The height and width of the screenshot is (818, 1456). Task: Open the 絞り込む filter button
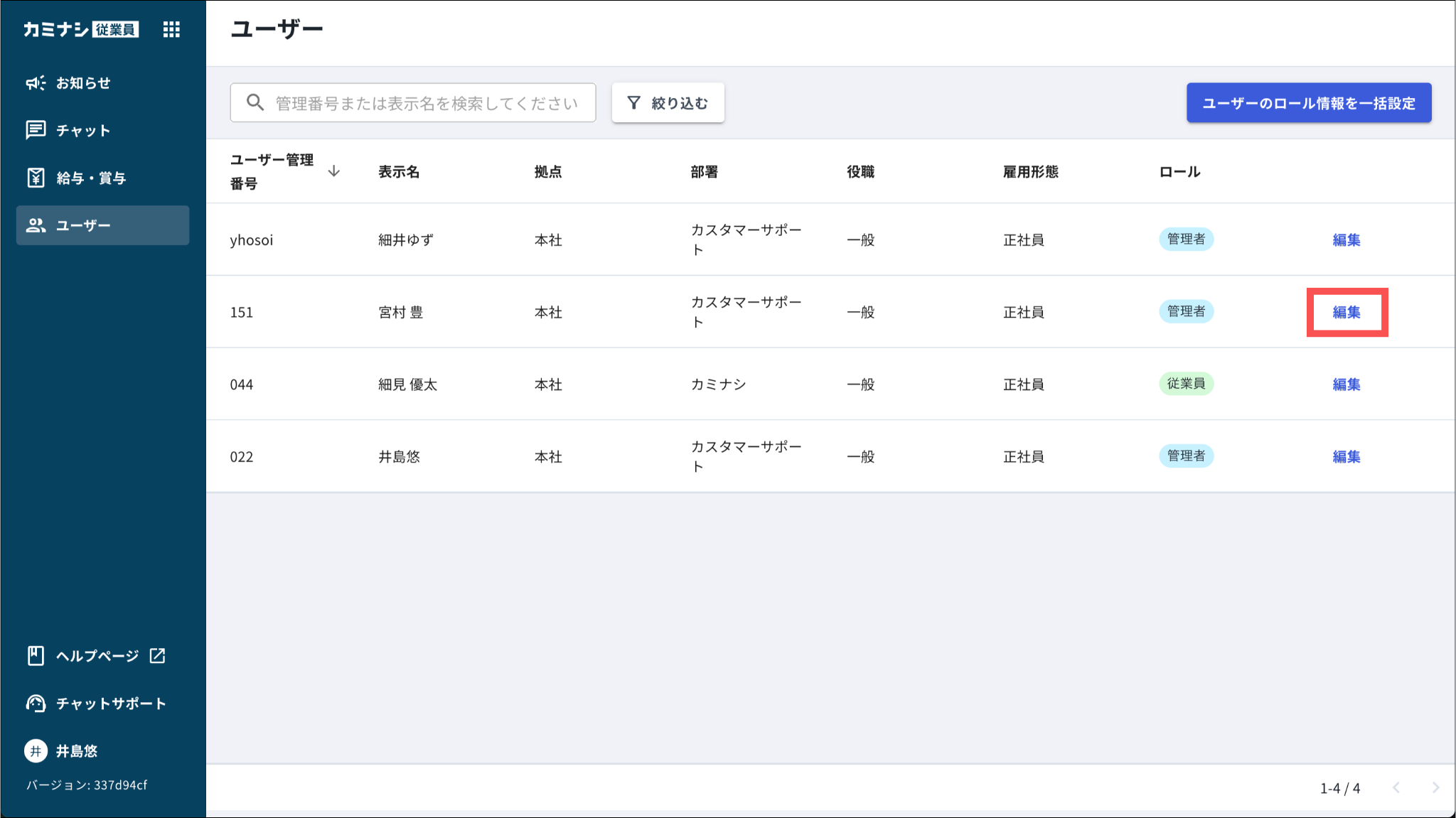point(668,103)
